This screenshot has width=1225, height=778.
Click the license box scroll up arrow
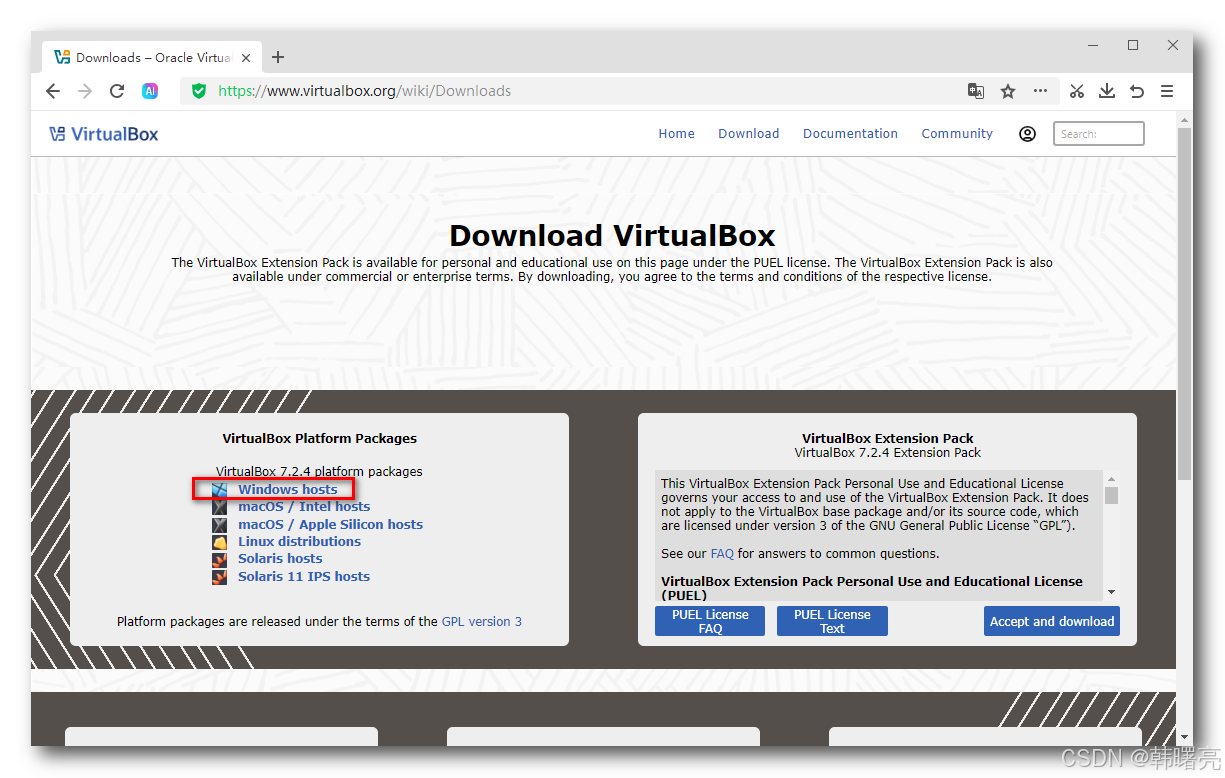point(1111,479)
